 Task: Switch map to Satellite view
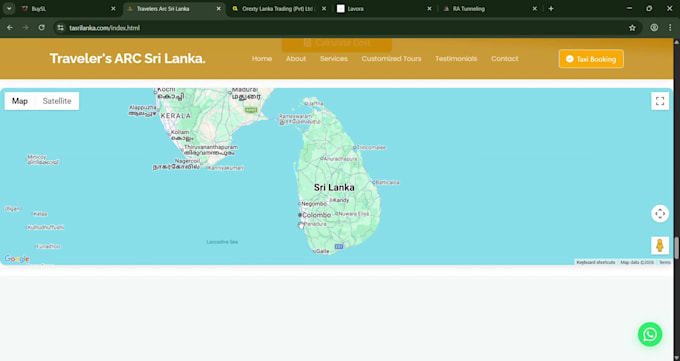[57, 101]
